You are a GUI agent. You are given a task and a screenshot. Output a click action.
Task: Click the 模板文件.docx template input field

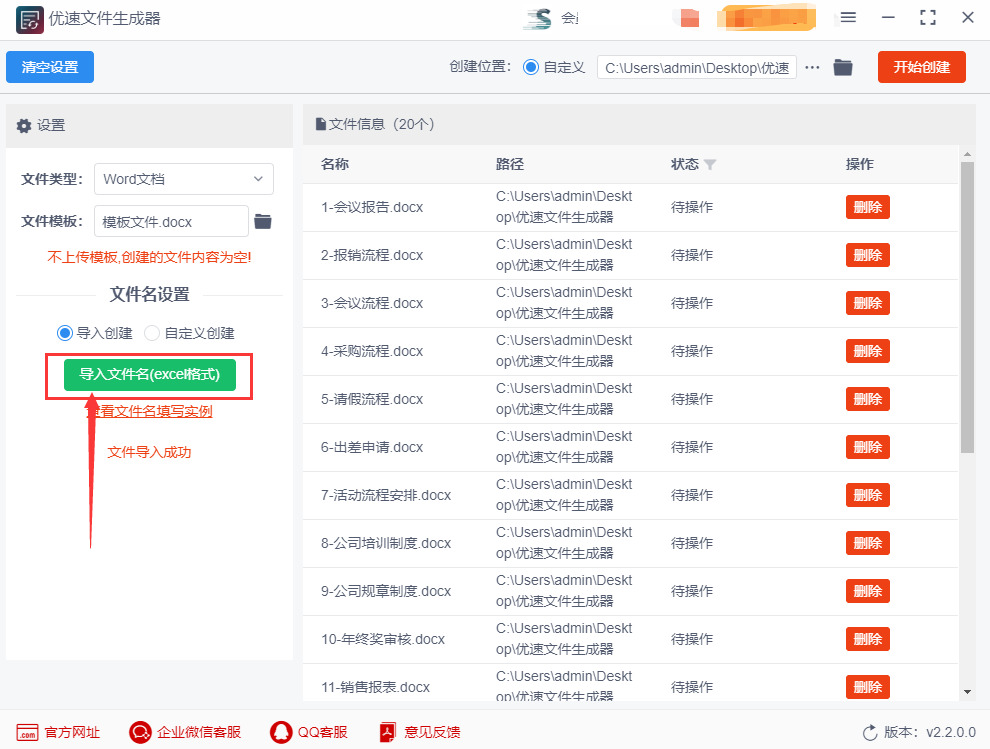click(171, 222)
